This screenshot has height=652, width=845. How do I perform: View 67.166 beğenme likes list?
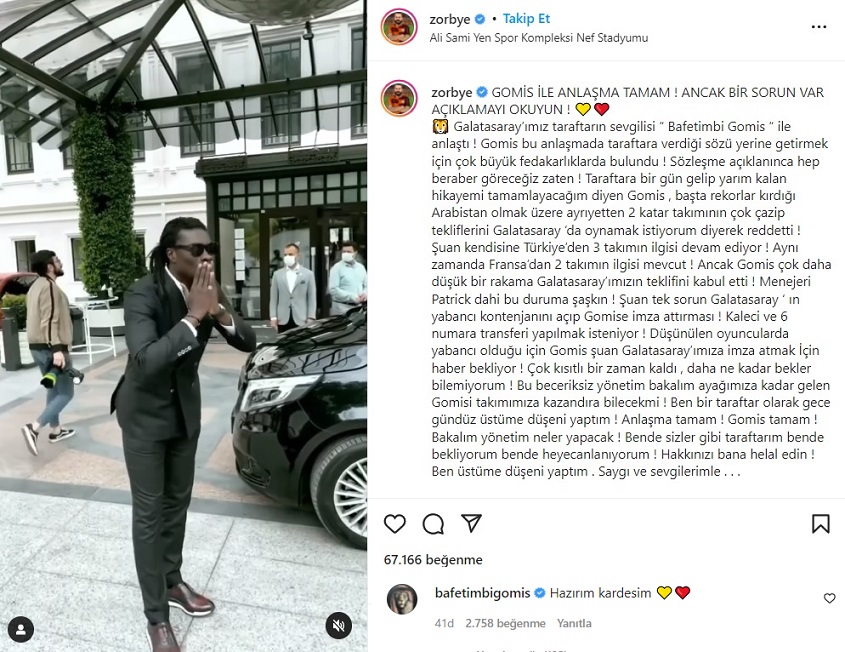pyautogui.click(x=433, y=560)
